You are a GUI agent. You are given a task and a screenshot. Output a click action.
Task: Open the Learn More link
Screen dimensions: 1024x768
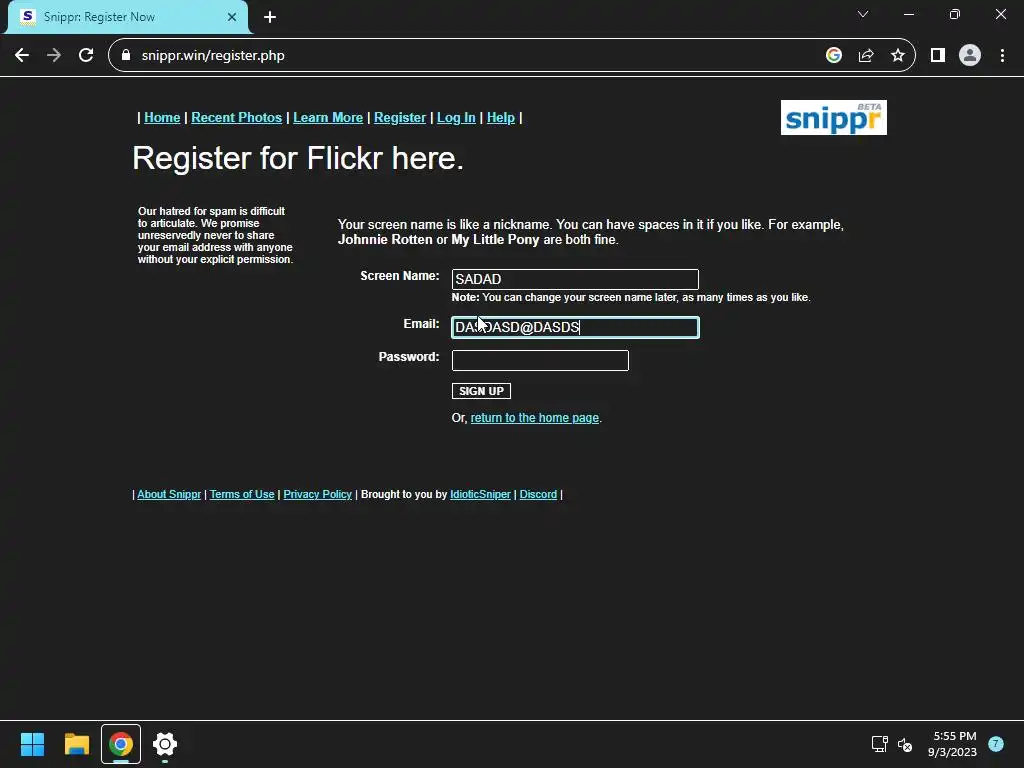click(328, 118)
